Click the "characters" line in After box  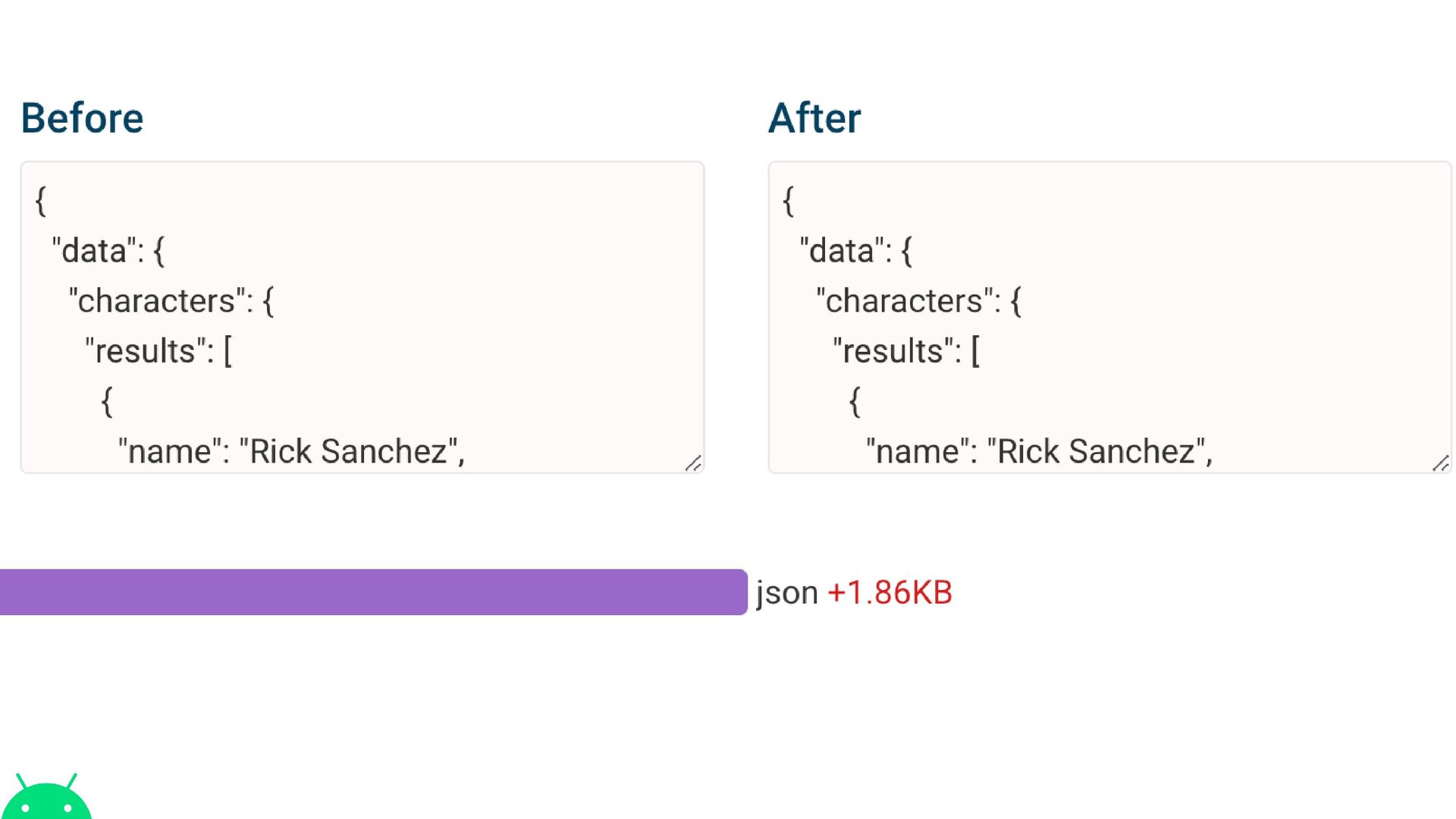(919, 301)
